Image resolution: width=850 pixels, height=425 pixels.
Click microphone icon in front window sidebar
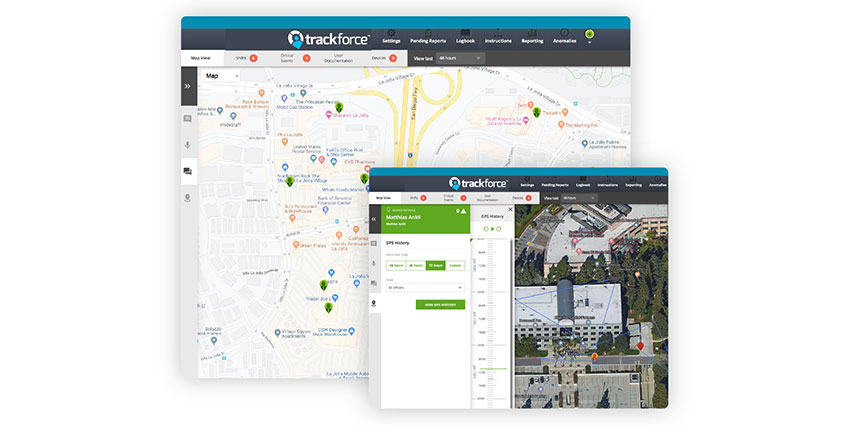(374, 263)
